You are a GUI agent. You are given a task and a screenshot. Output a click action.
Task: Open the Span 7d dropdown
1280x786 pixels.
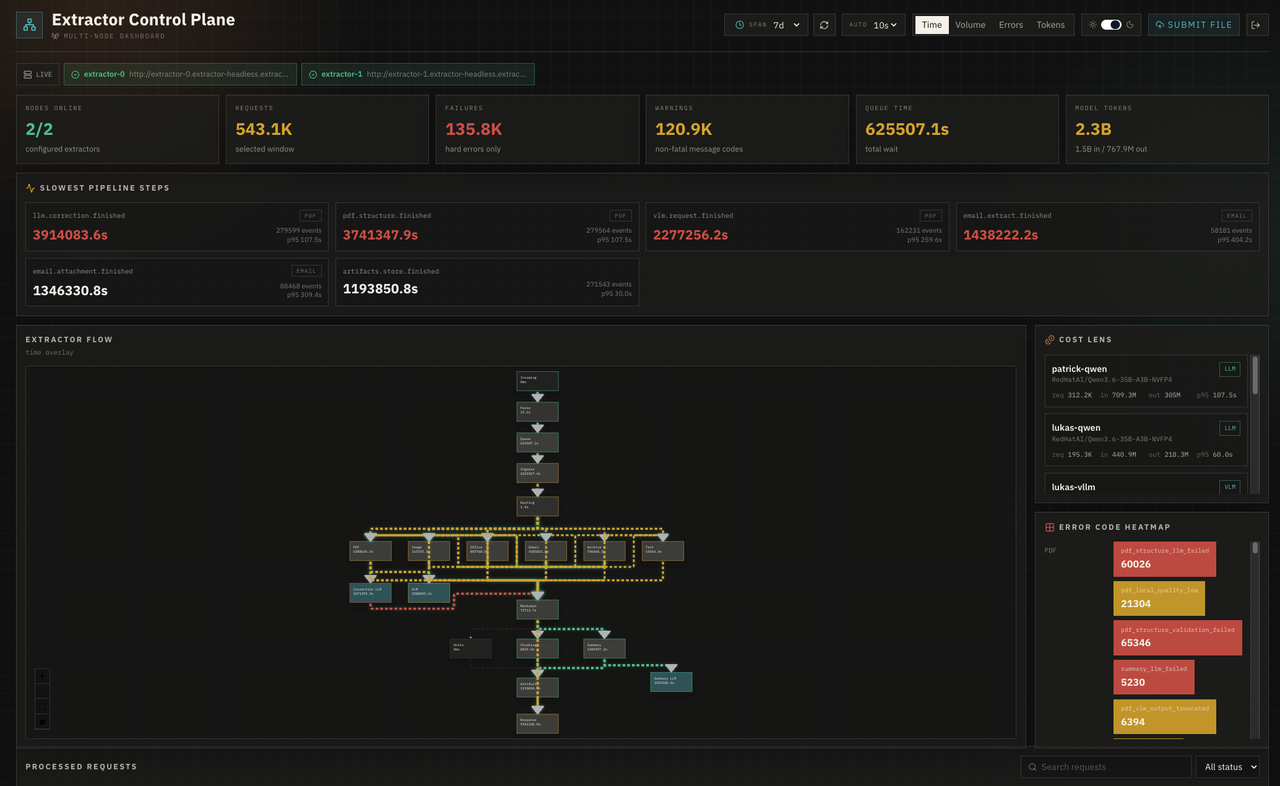pyautogui.click(x=766, y=25)
